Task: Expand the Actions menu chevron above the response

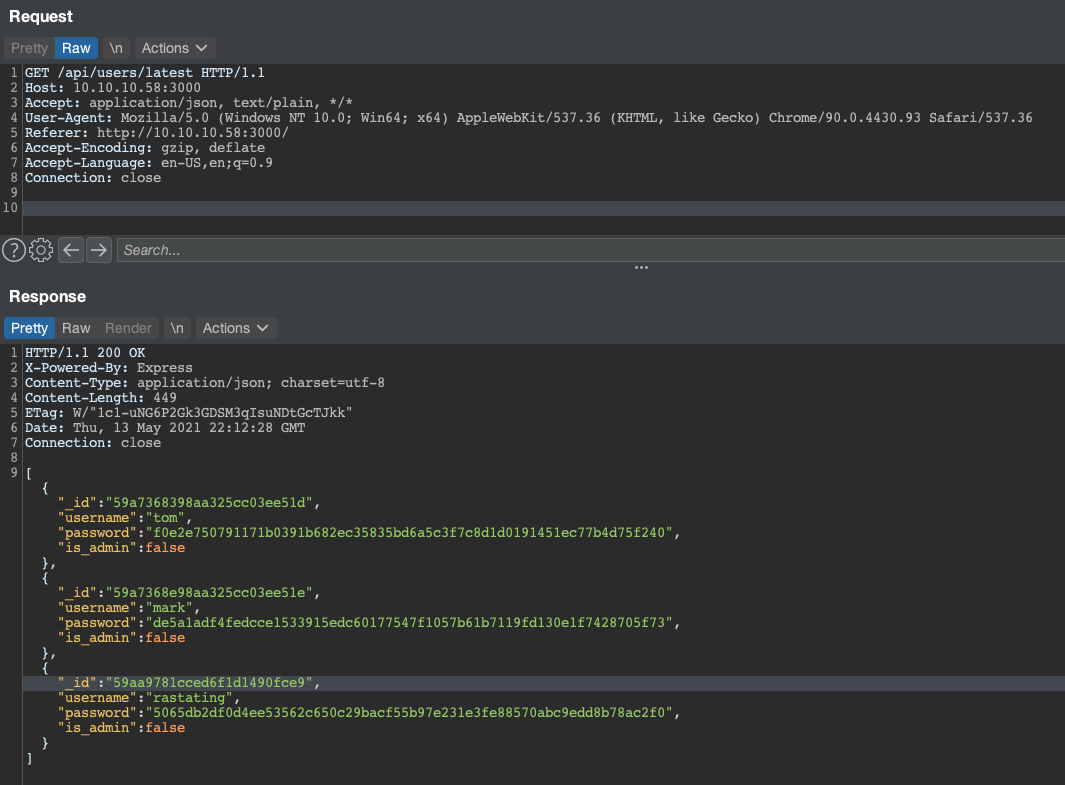Action: click(x=263, y=328)
